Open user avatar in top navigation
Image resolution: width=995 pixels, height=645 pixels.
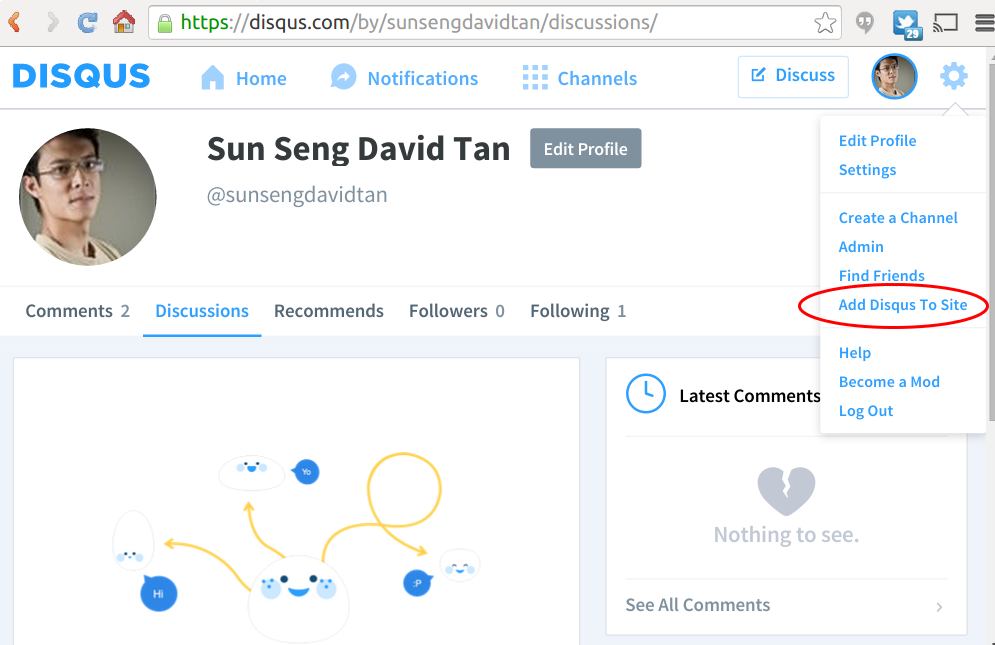[x=894, y=76]
